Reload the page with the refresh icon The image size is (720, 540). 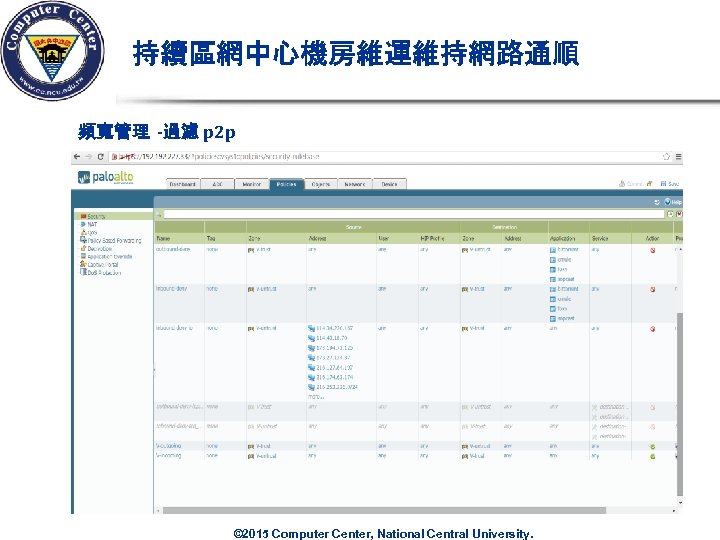[x=100, y=157]
